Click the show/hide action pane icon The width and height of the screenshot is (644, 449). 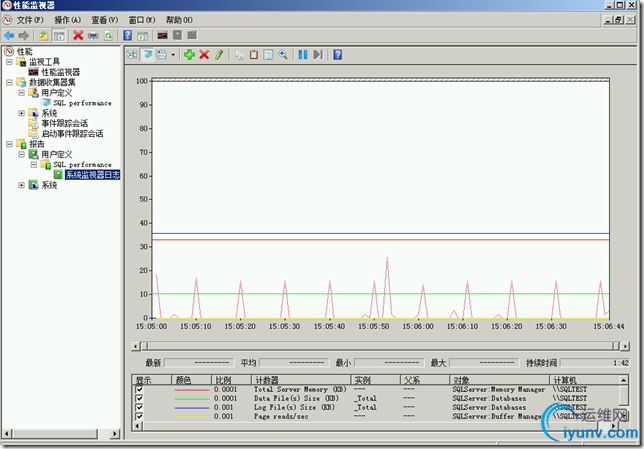coord(143,36)
